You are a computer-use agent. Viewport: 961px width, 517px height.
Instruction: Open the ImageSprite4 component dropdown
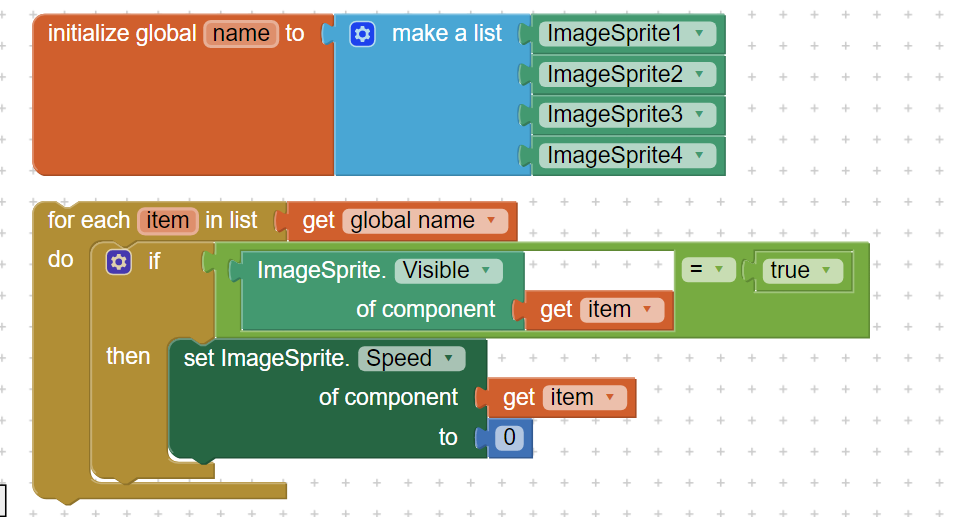pos(699,155)
